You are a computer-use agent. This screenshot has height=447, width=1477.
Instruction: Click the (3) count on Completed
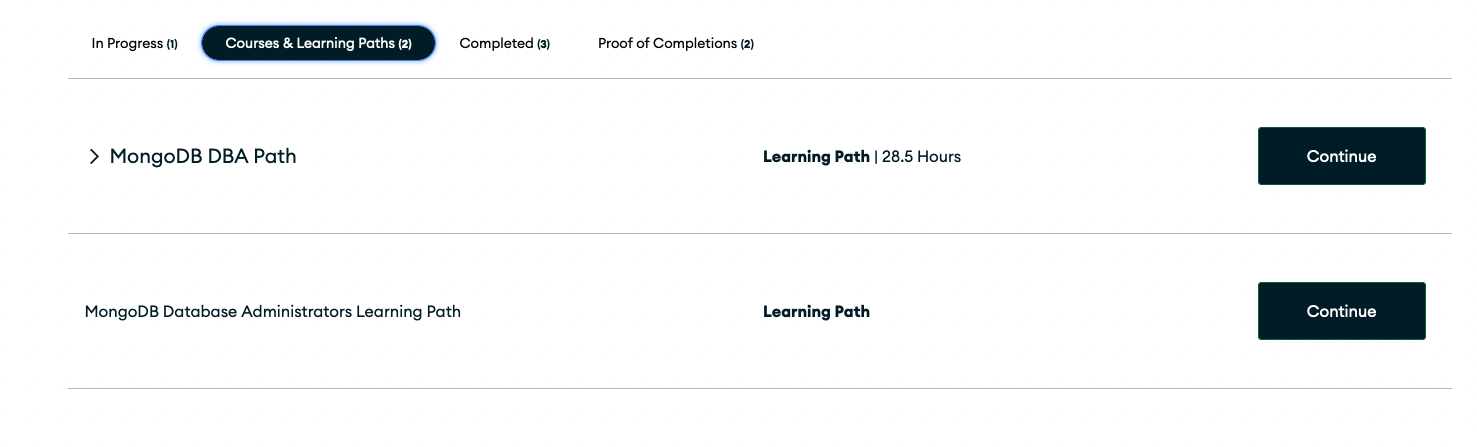click(543, 44)
